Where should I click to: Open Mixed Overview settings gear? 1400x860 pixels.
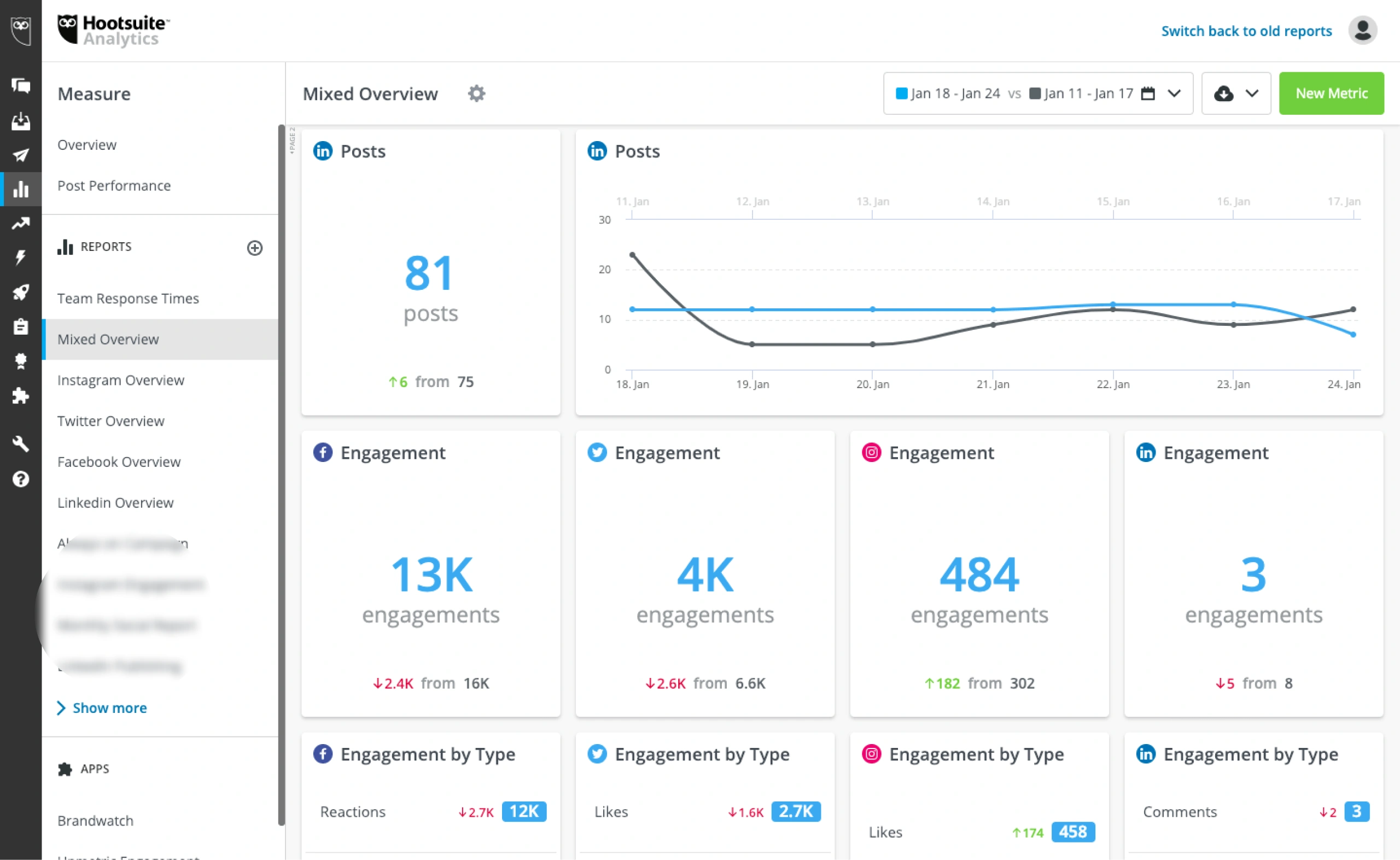coord(476,93)
